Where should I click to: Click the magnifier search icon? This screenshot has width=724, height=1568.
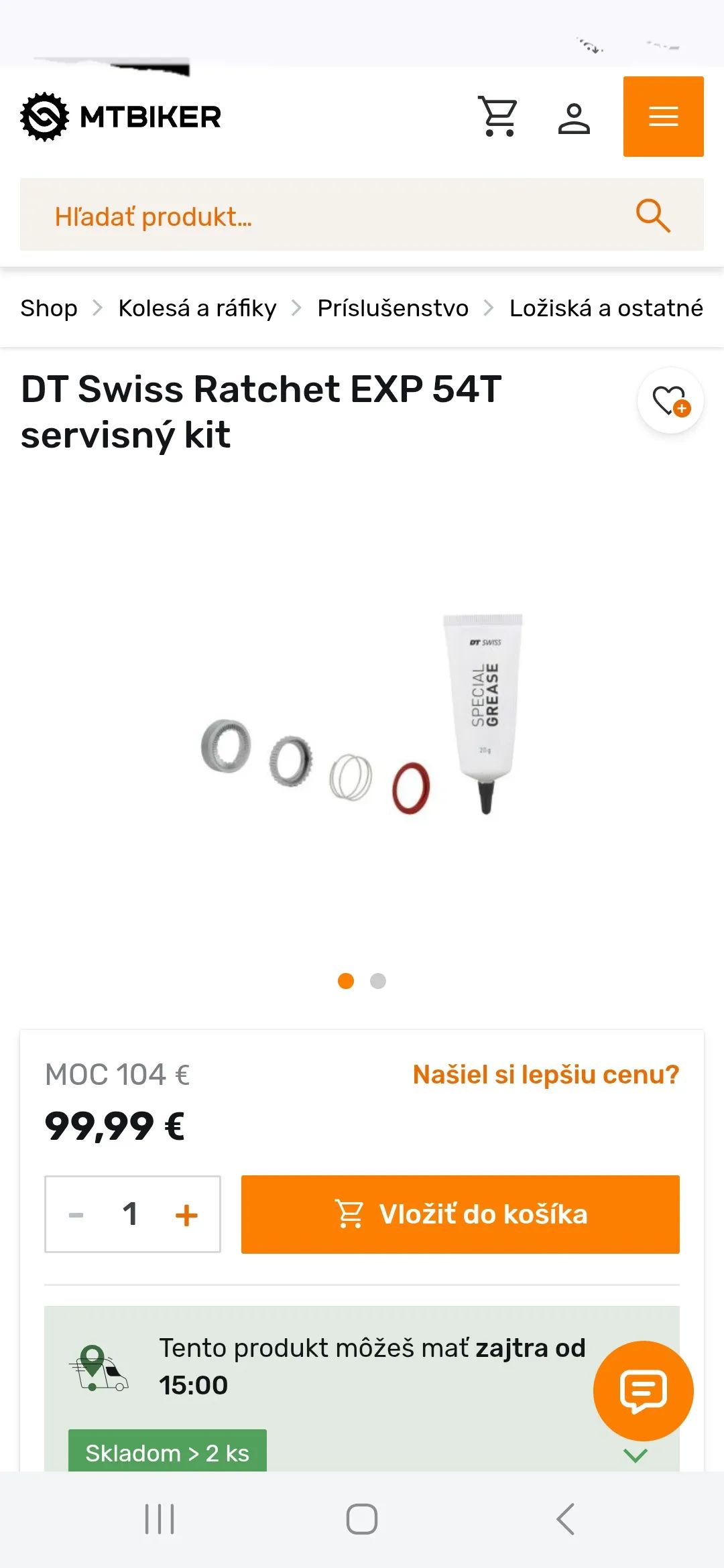[652, 215]
